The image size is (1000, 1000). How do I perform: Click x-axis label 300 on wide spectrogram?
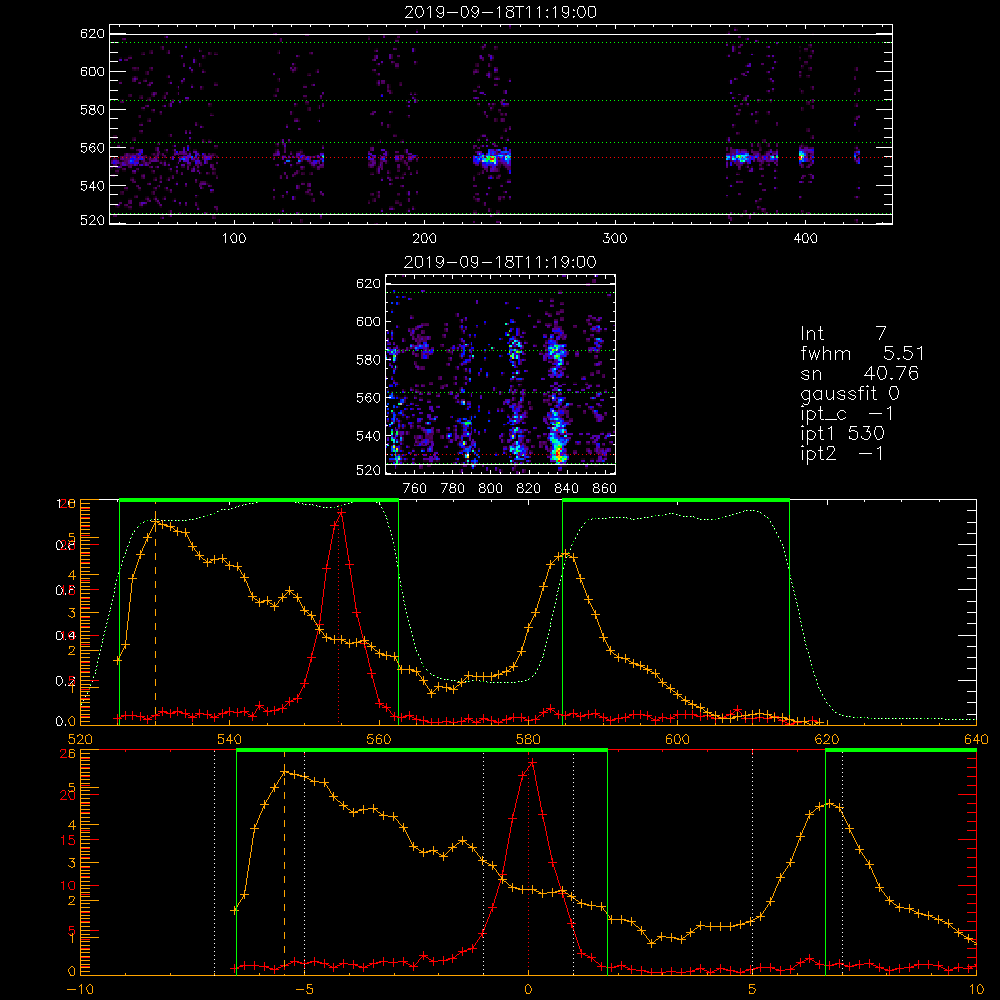[x=615, y=239]
